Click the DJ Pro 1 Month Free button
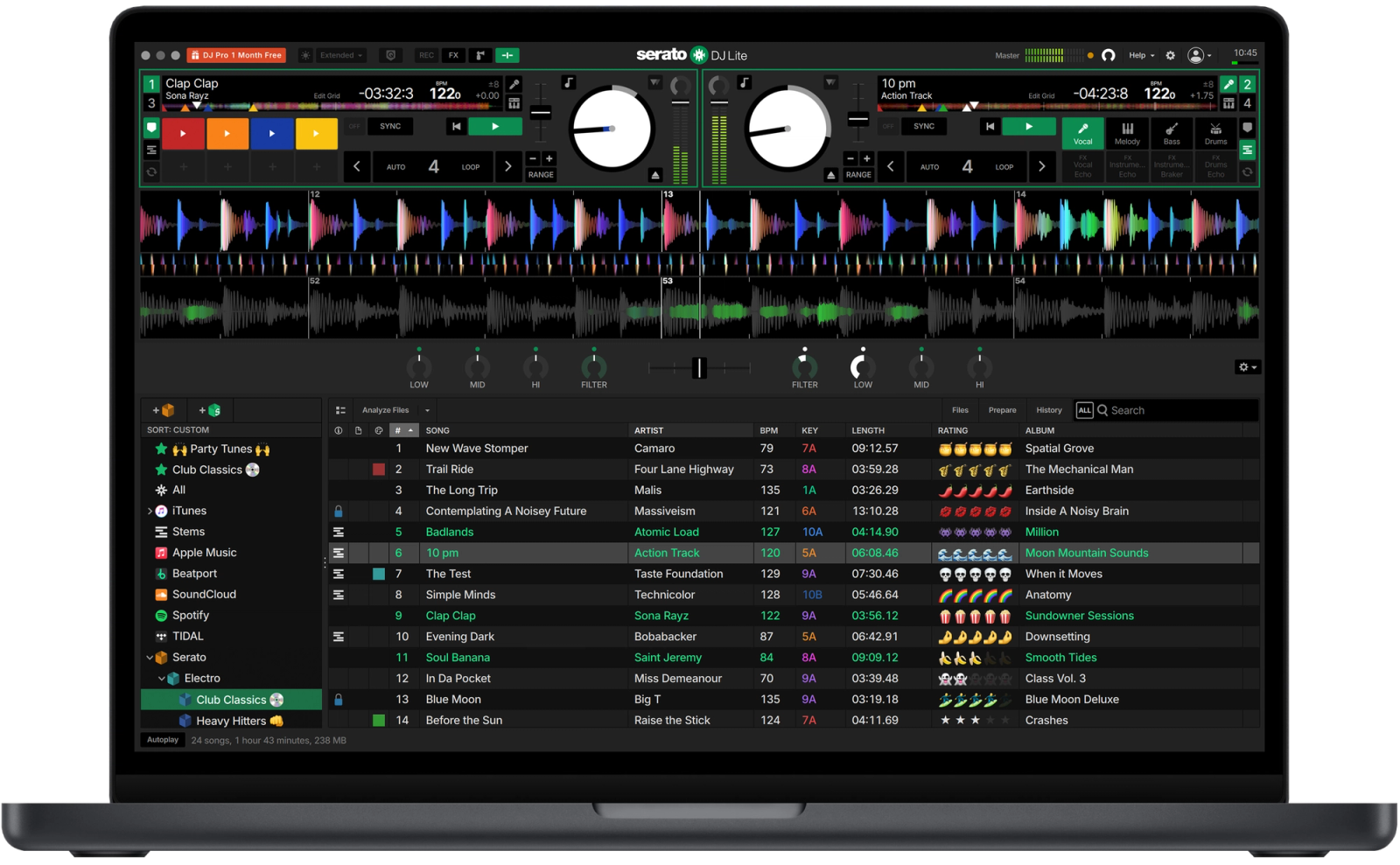 point(236,55)
